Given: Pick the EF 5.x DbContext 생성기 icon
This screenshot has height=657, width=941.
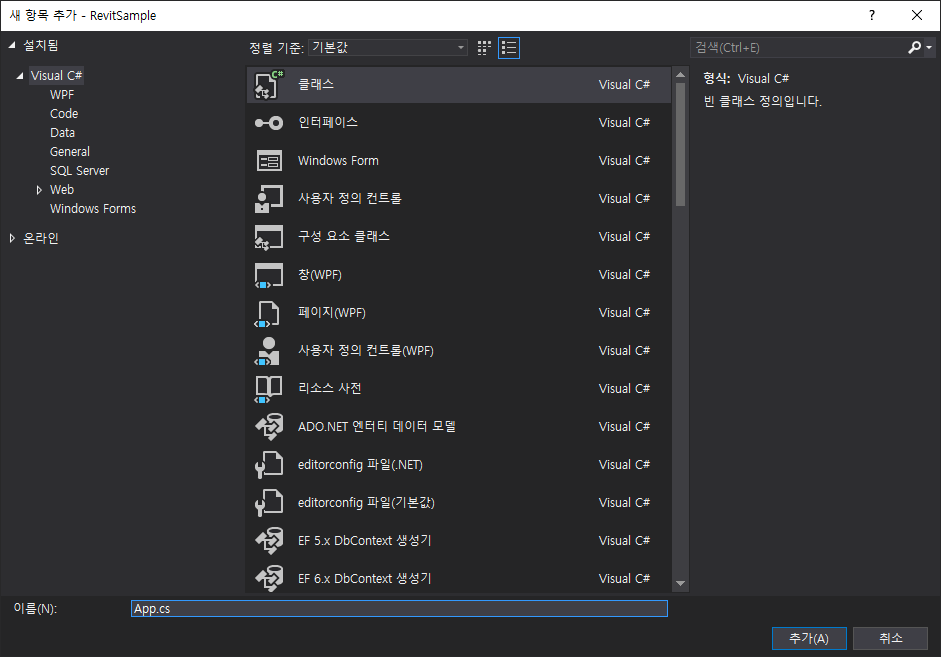Looking at the screenshot, I should 269,541.
